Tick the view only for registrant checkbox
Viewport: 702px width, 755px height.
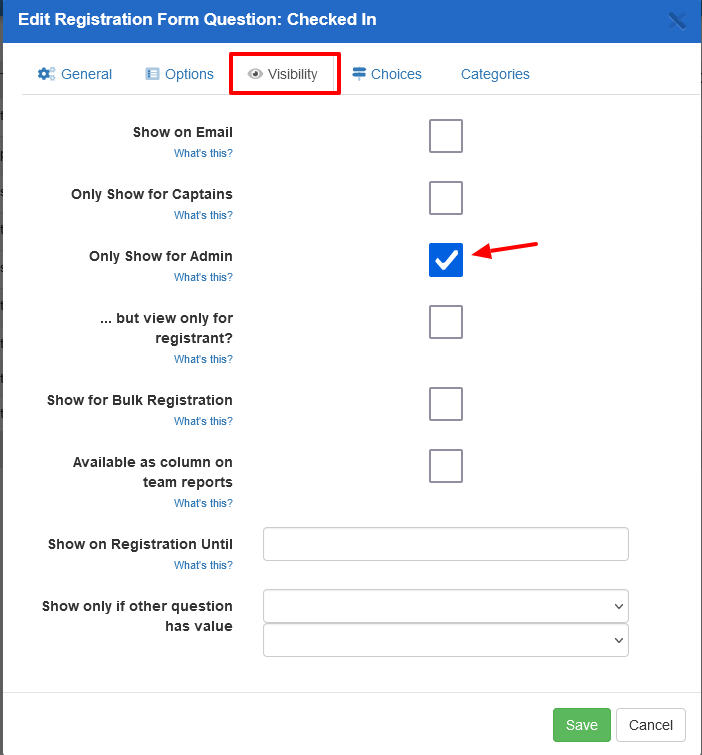click(446, 322)
